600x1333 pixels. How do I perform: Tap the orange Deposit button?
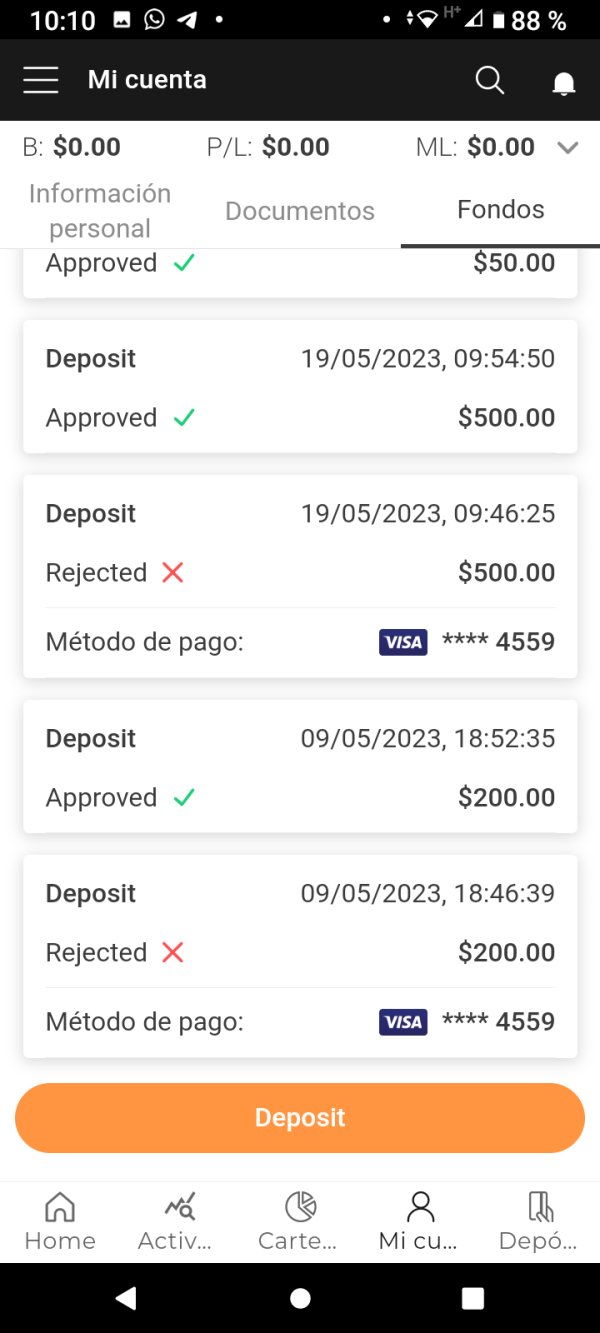300,1117
